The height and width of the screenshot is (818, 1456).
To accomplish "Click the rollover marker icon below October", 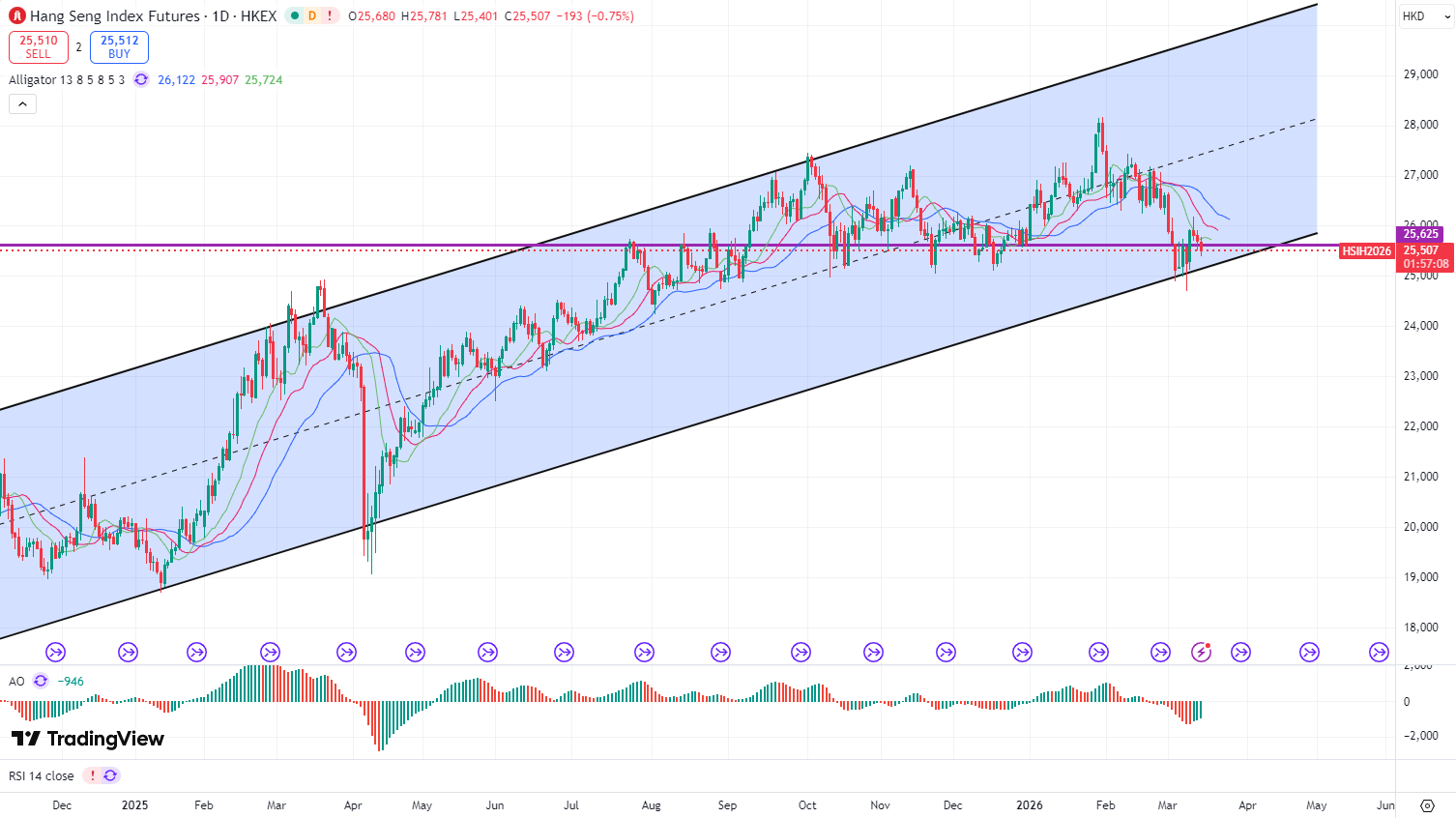I will click(x=801, y=653).
